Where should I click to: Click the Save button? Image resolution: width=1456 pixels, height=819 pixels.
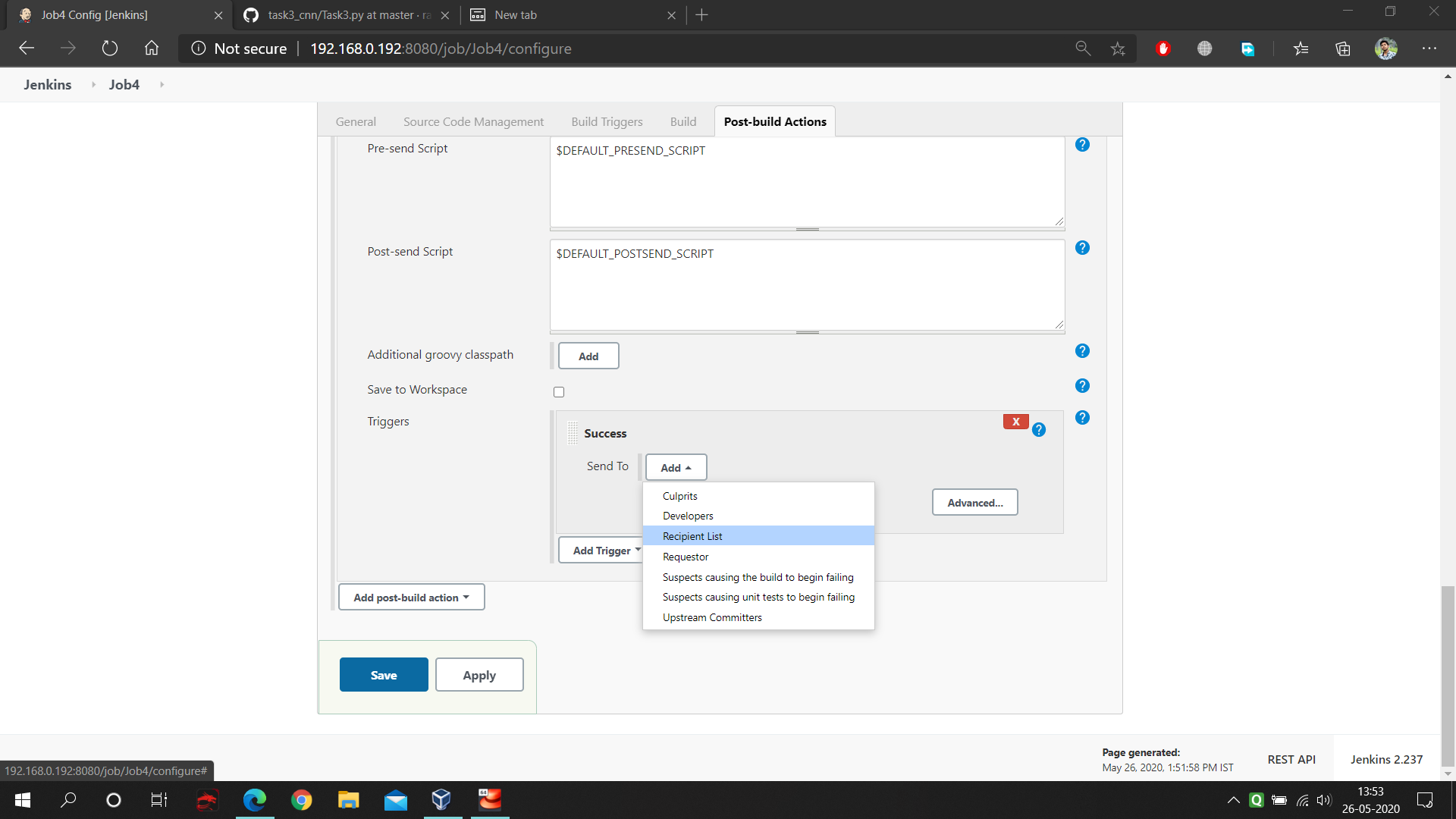384,675
